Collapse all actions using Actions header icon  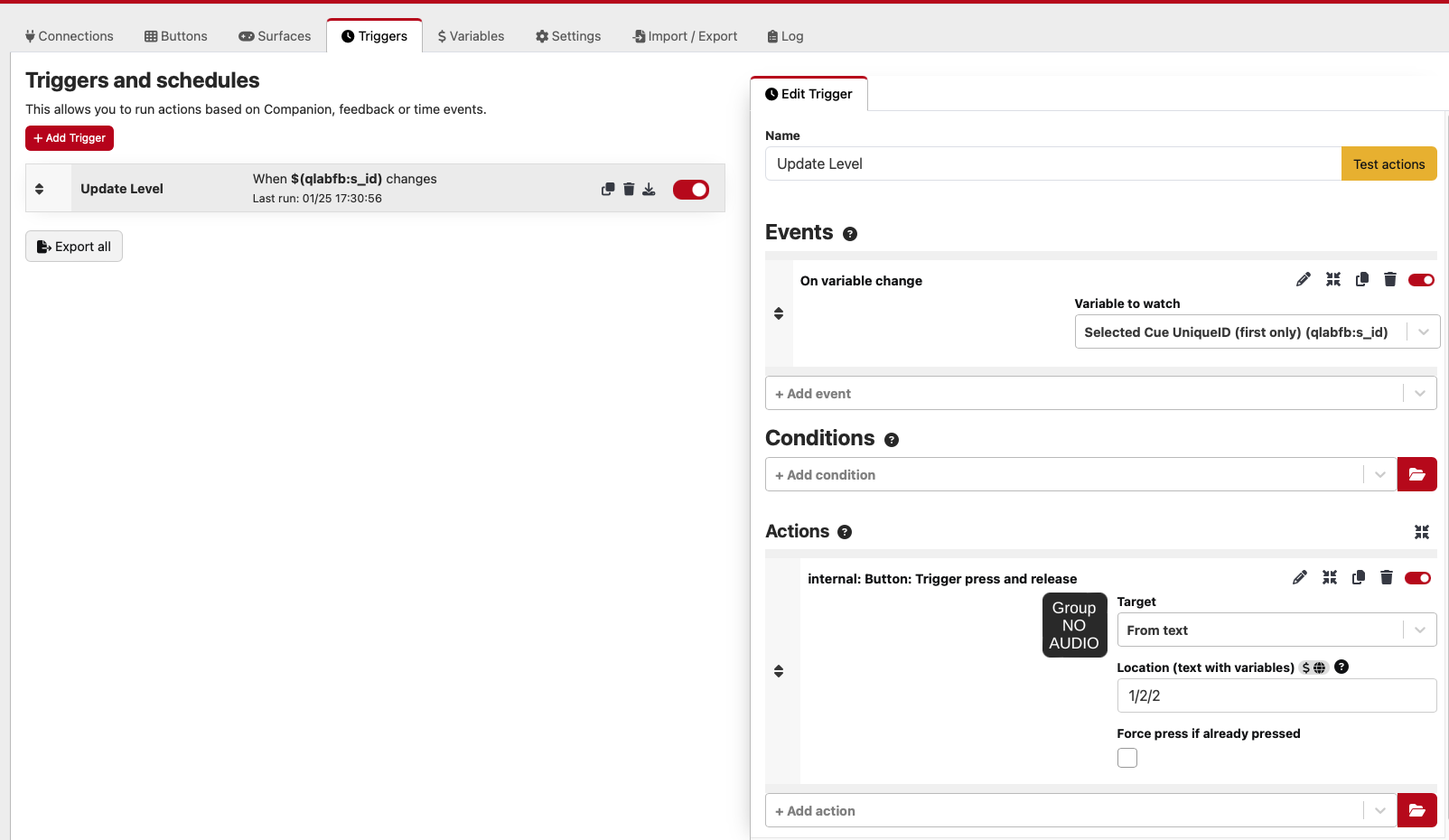[x=1421, y=532]
